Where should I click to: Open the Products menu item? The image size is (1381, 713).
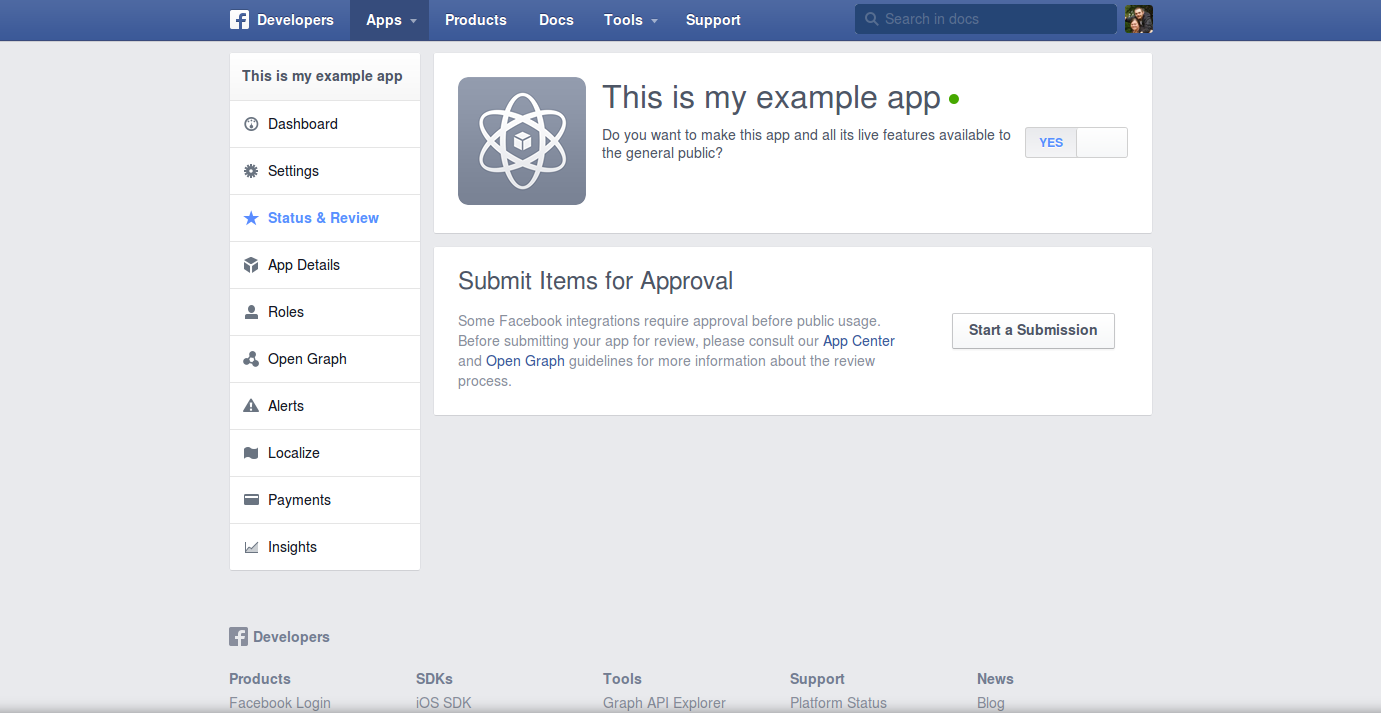[x=476, y=20]
